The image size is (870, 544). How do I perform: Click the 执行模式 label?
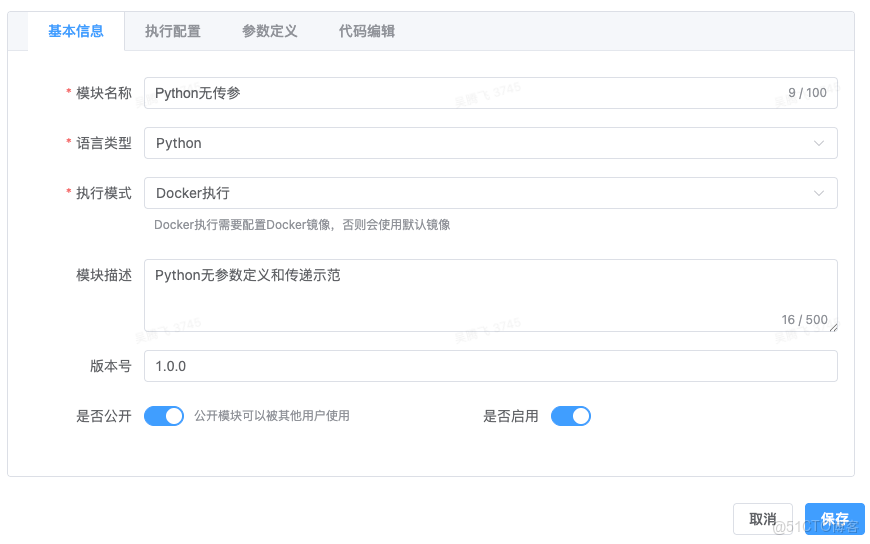click(x=104, y=193)
